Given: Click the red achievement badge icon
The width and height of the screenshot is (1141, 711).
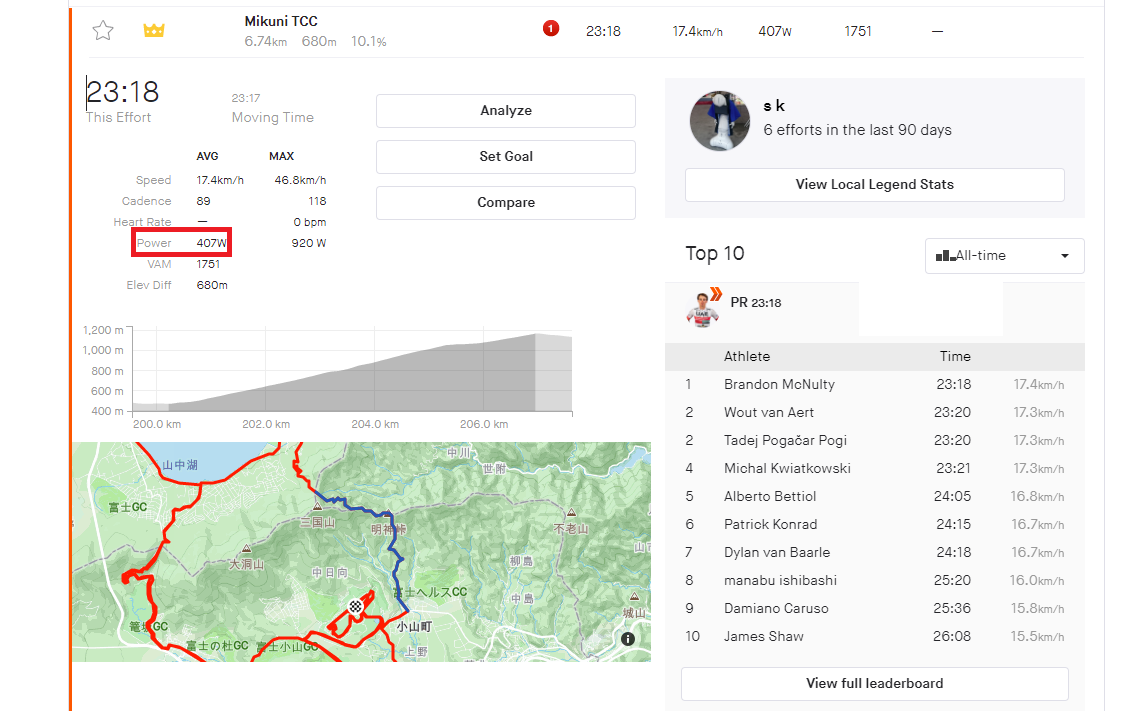Looking at the screenshot, I should pyautogui.click(x=551, y=29).
